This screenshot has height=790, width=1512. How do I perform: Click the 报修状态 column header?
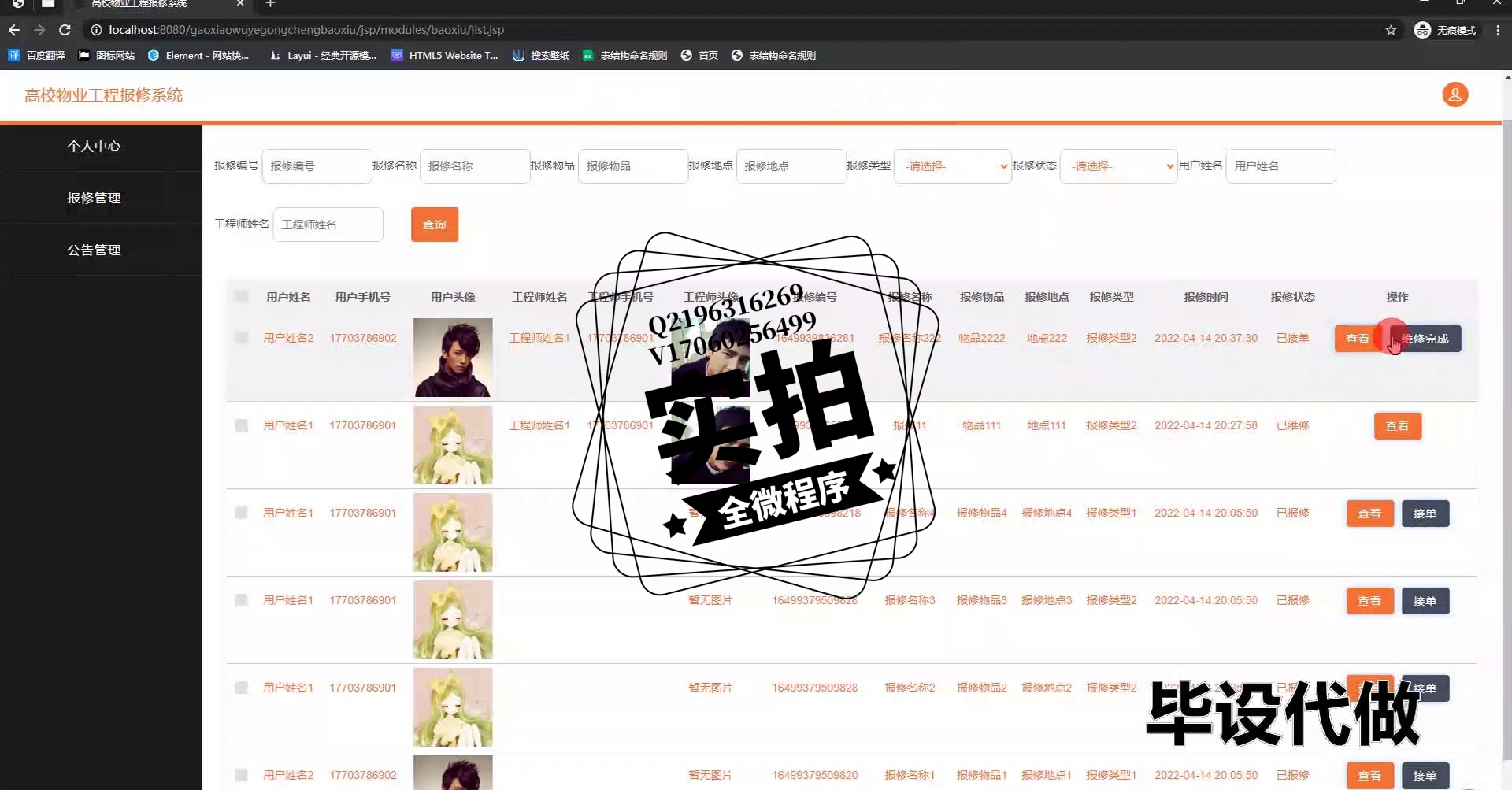(x=1292, y=297)
